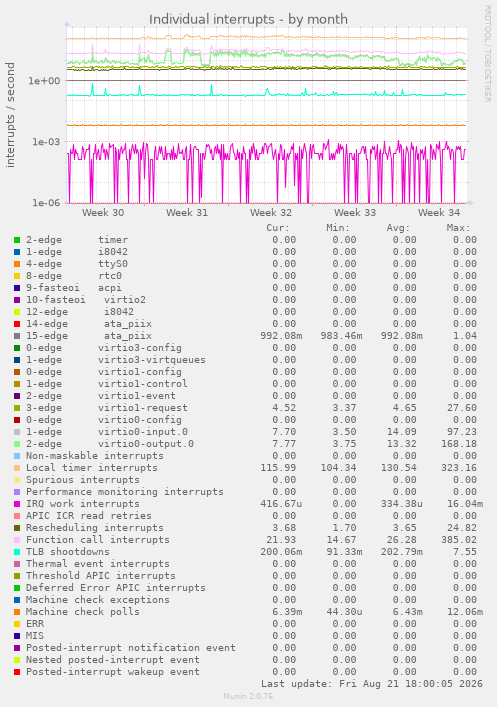
Task: Click the swatch for Performance monitoring interrupts
Action: click(17, 492)
